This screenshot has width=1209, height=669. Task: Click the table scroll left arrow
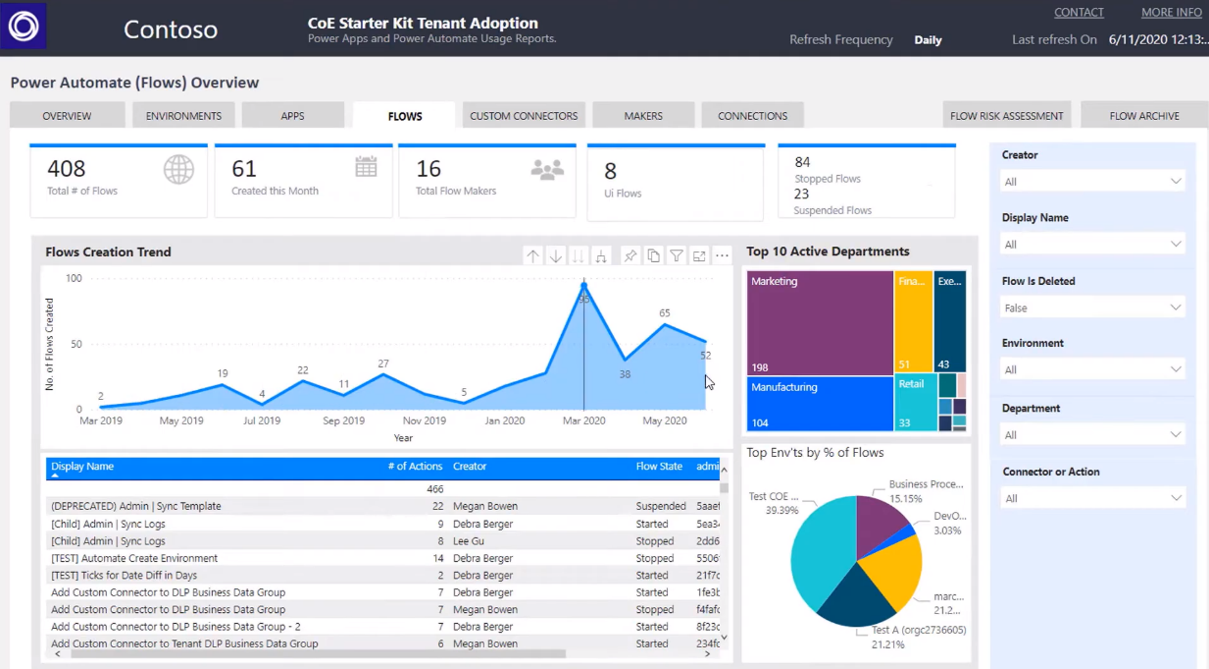[x=57, y=654]
